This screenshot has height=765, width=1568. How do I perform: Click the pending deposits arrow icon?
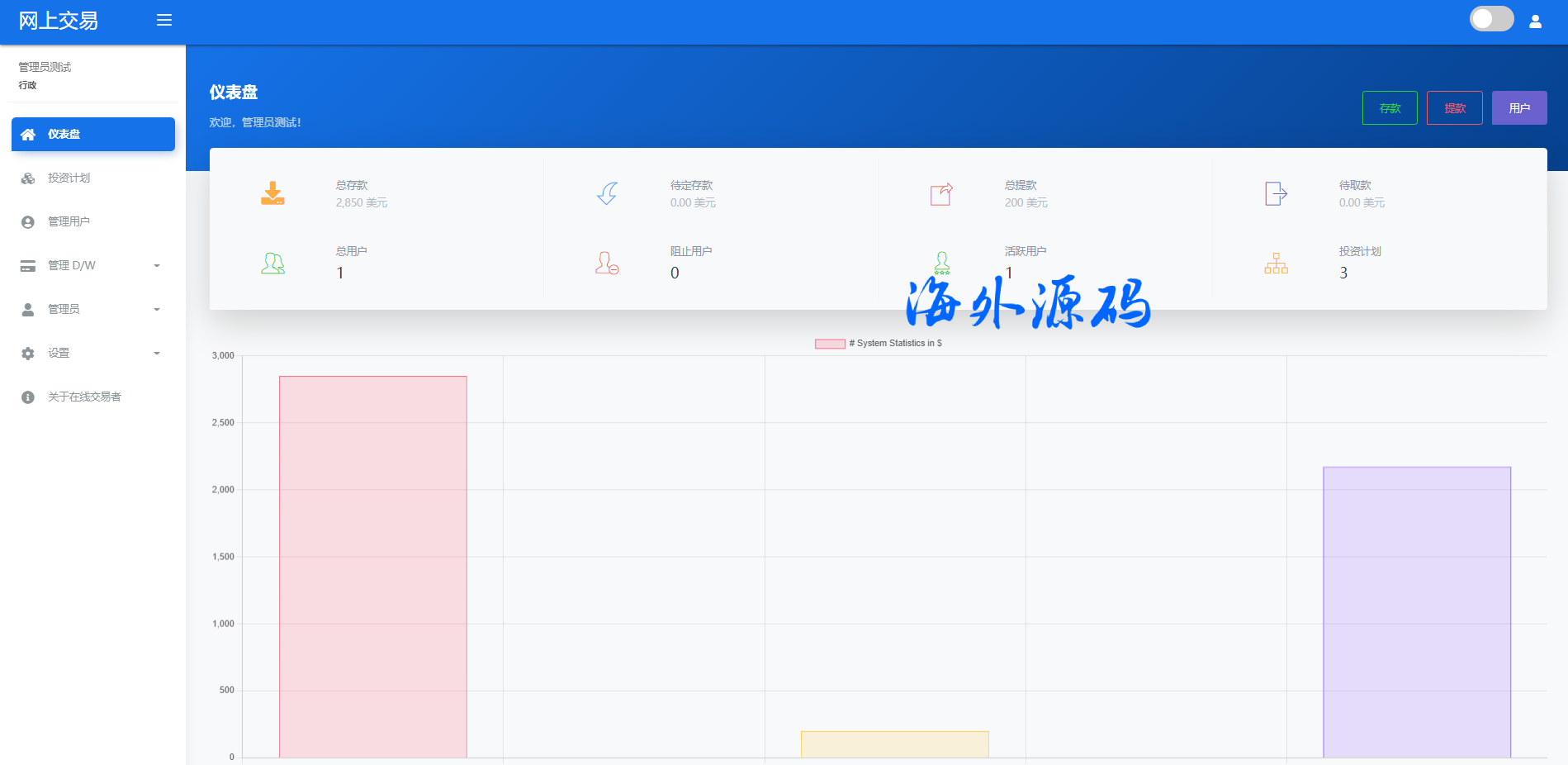tap(607, 193)
